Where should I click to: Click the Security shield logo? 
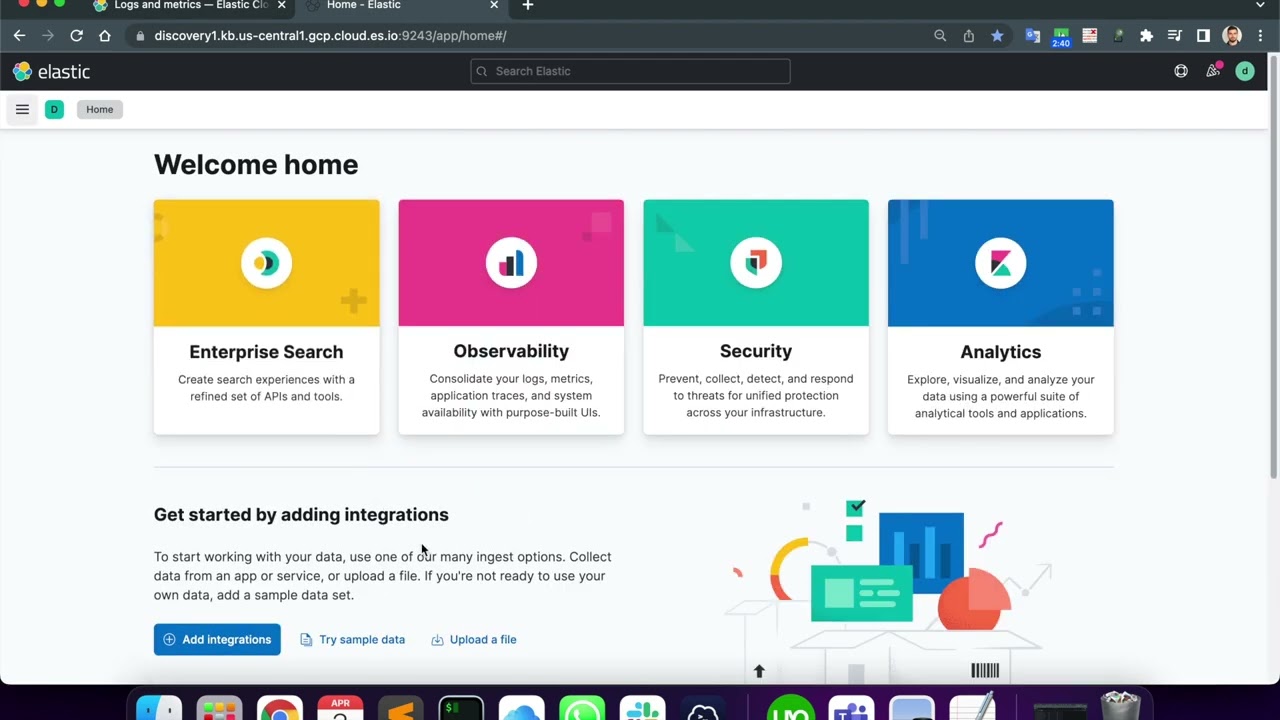[756, 263]
